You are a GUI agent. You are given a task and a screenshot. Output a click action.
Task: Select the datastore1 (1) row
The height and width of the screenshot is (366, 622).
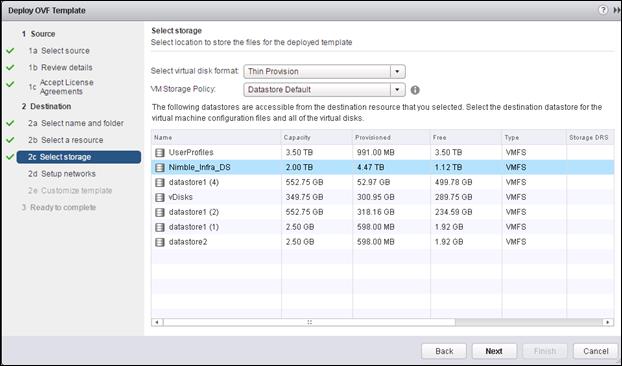click(x=383, y=227)
